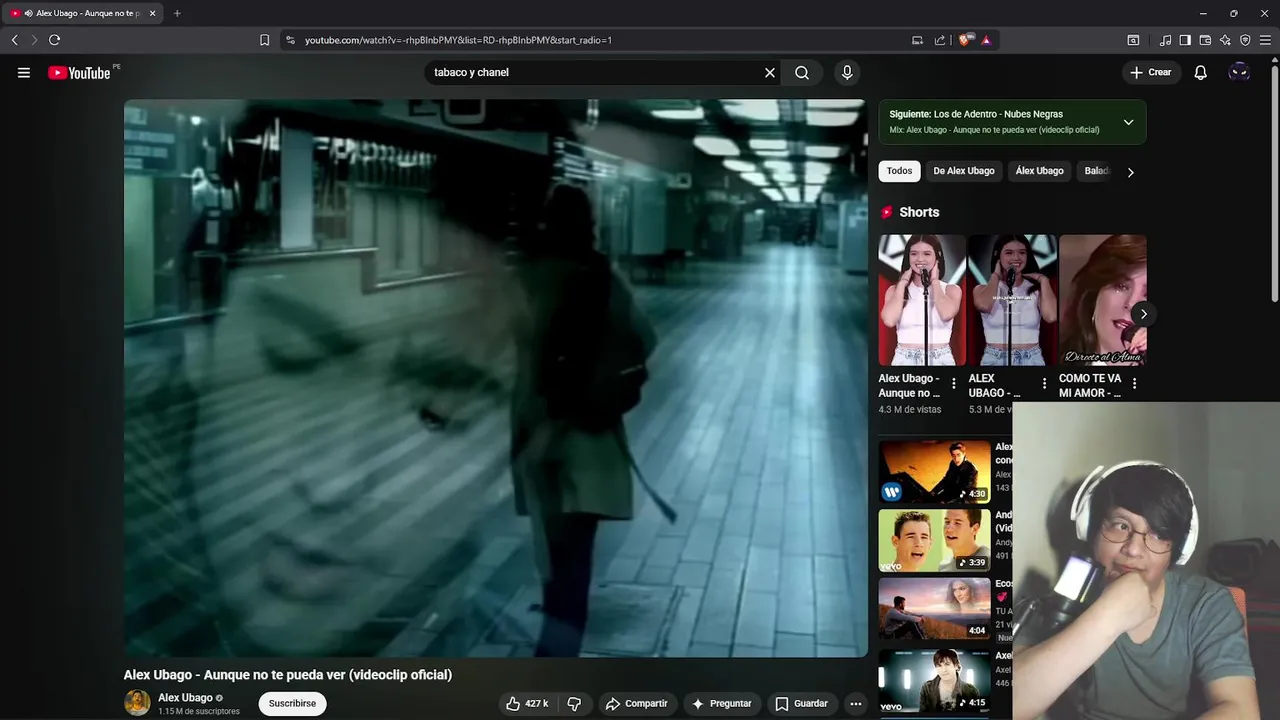The image size is (1280, 720).
Task: Open the 4:04 duration video thumbnail
Action: coord(934,609)
